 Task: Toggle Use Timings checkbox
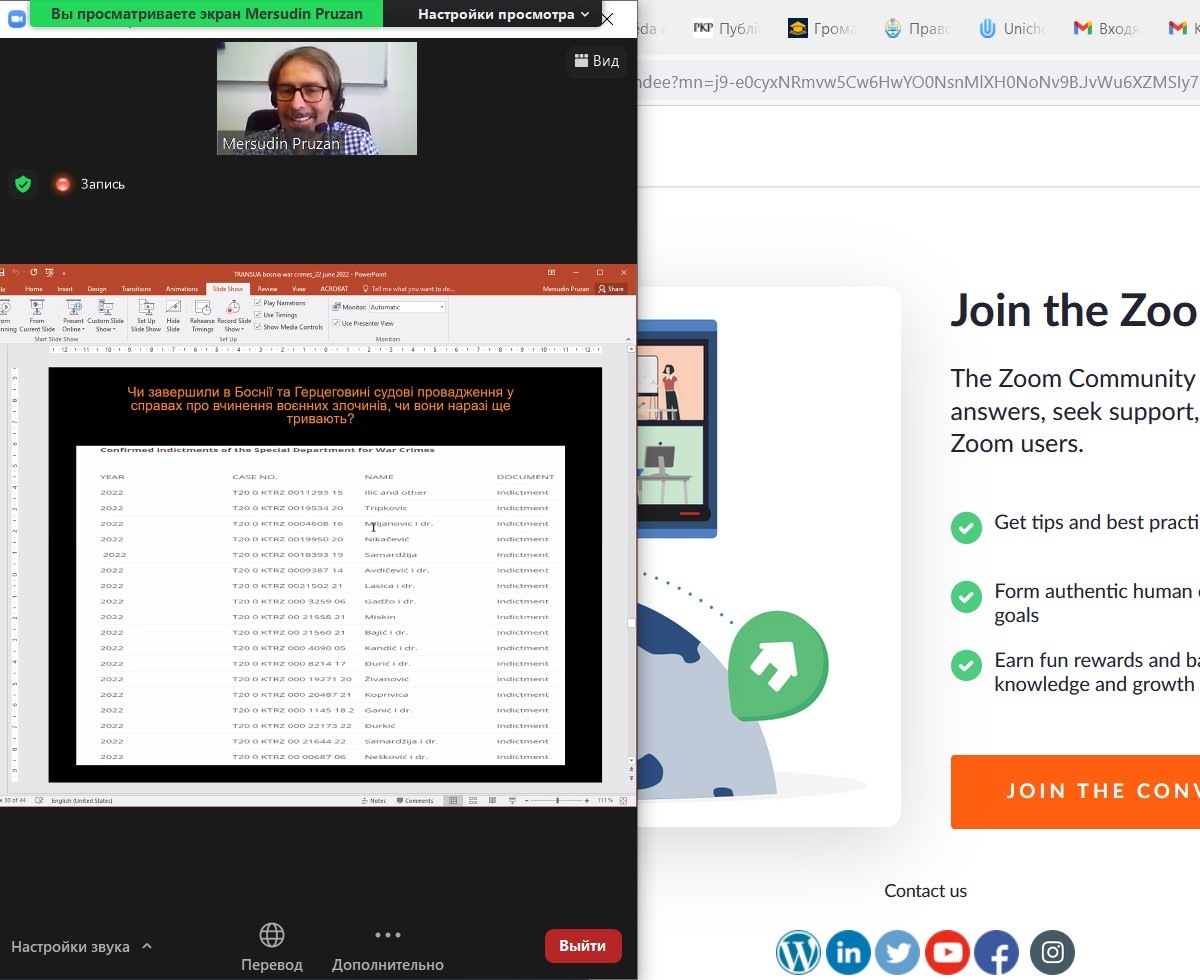[258, 315]
